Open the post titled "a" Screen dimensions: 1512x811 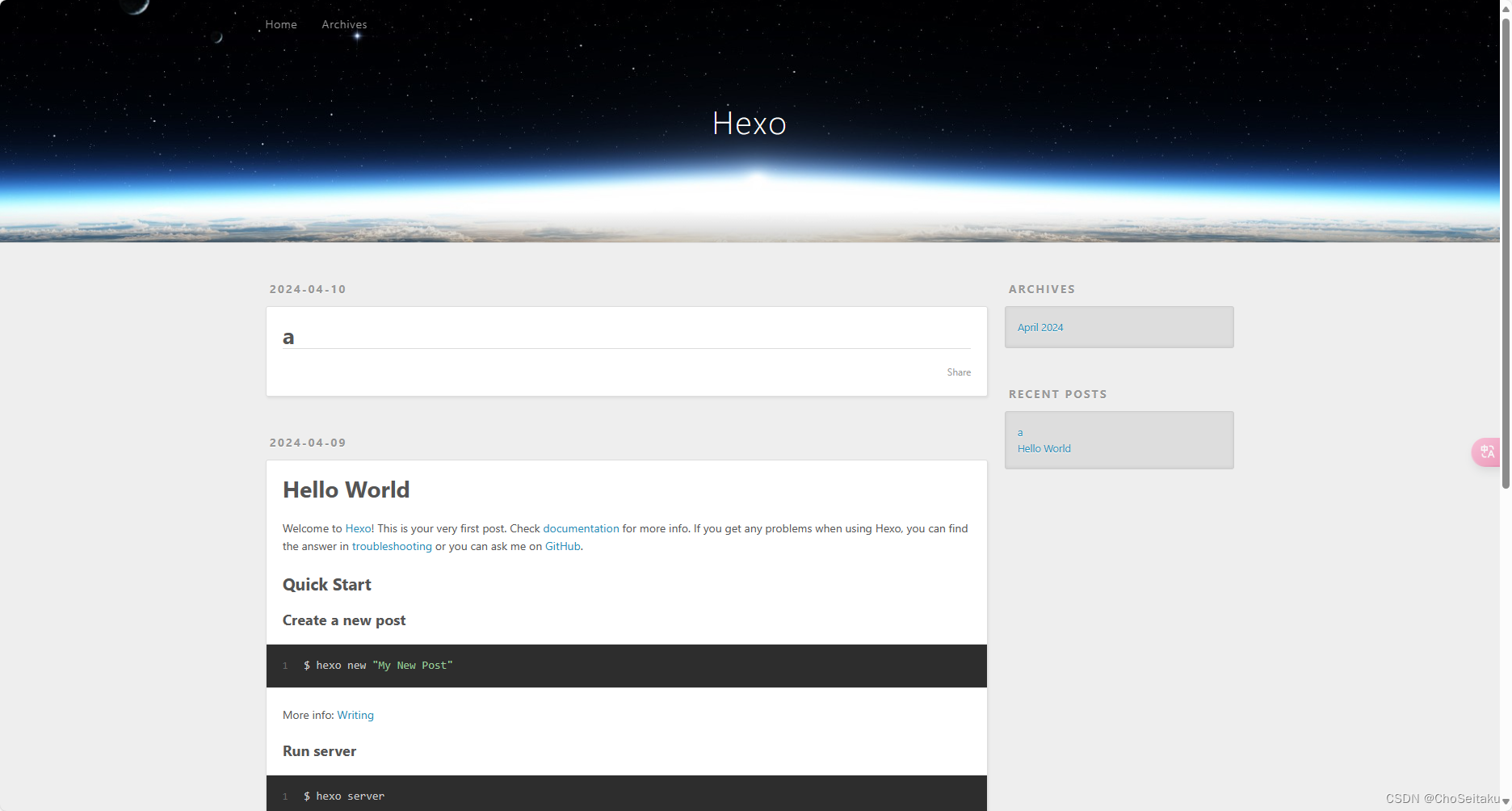click(x=288, y=337)
